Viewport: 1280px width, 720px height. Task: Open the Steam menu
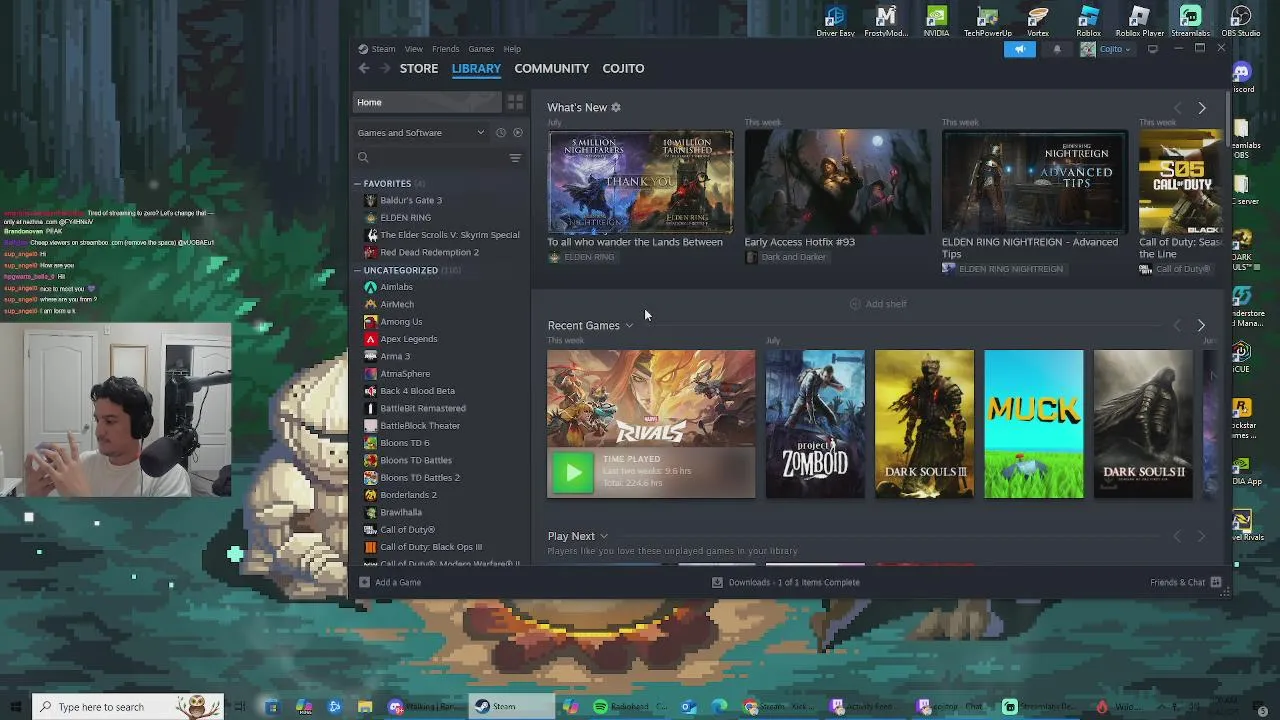tap(384, 49)
